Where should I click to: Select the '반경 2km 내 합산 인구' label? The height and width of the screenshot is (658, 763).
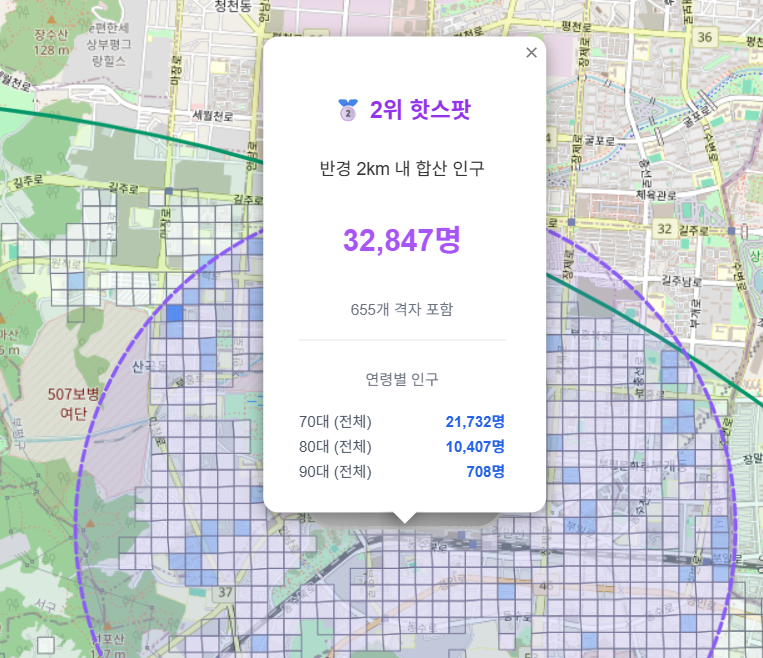402,168
